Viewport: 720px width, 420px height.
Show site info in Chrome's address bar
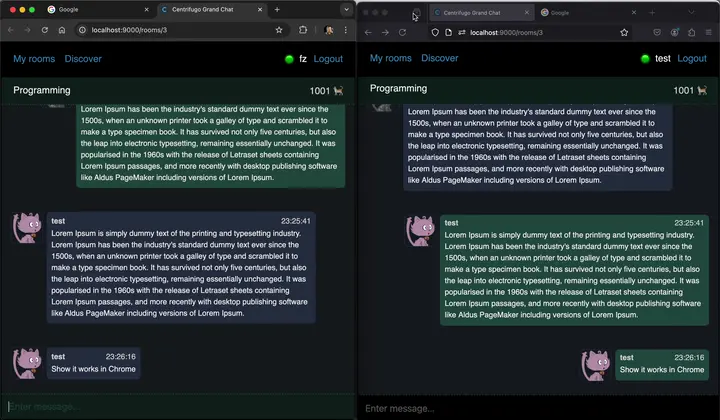click(x=82, y=30)
